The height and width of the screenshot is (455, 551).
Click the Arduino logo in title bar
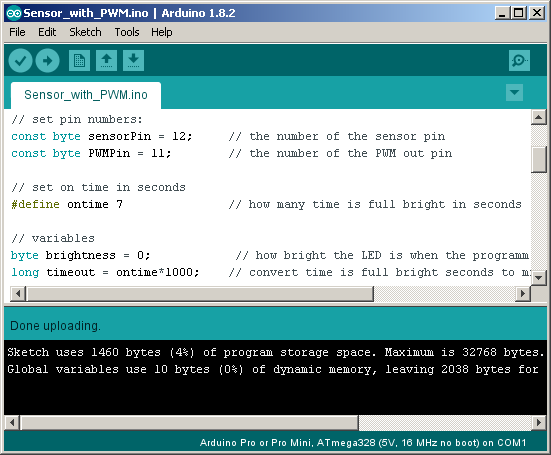14,13
